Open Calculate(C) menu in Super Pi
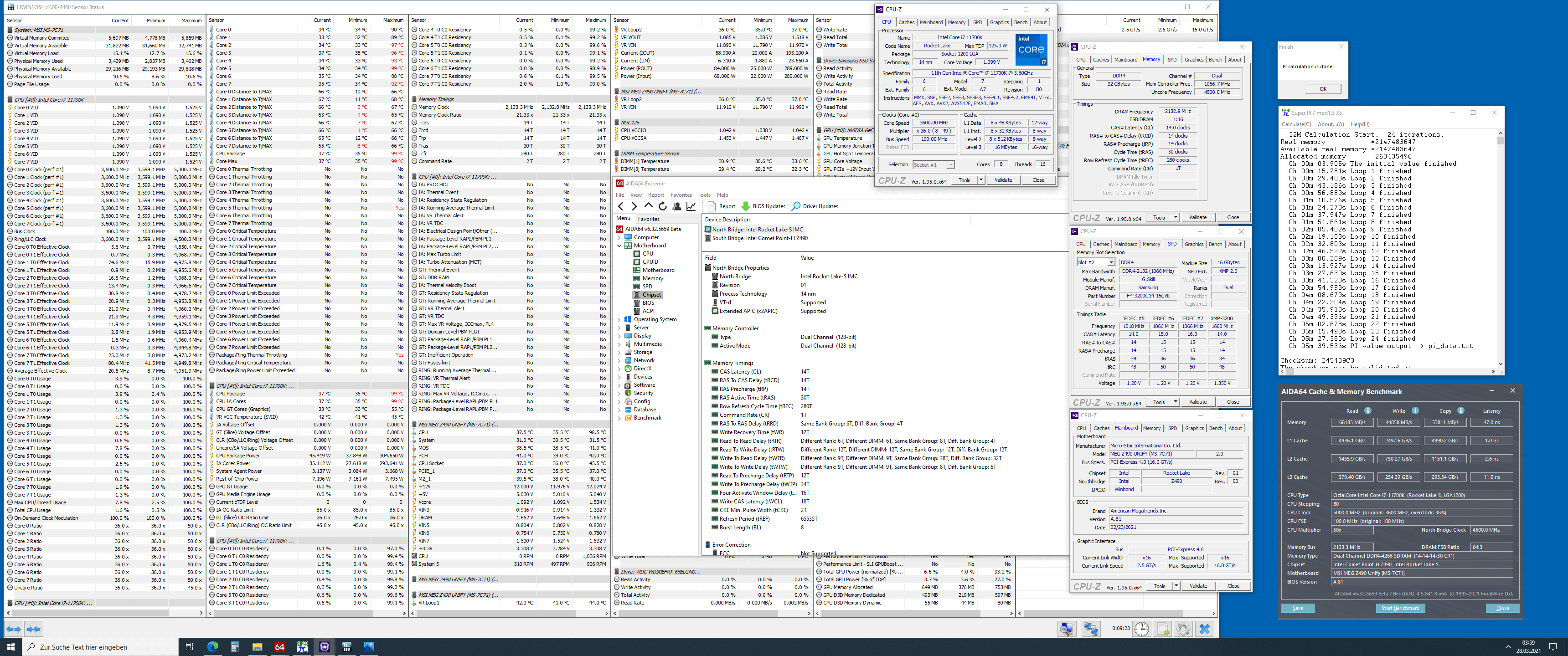 tap(1296, 124)
